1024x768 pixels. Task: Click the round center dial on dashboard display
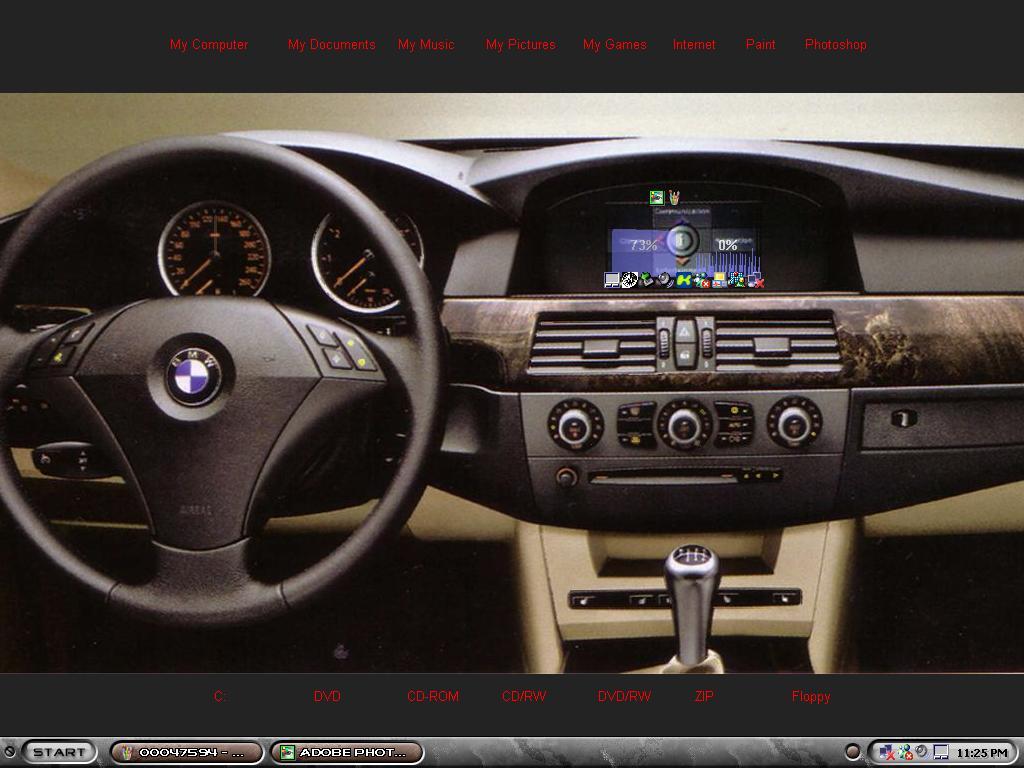682,240
